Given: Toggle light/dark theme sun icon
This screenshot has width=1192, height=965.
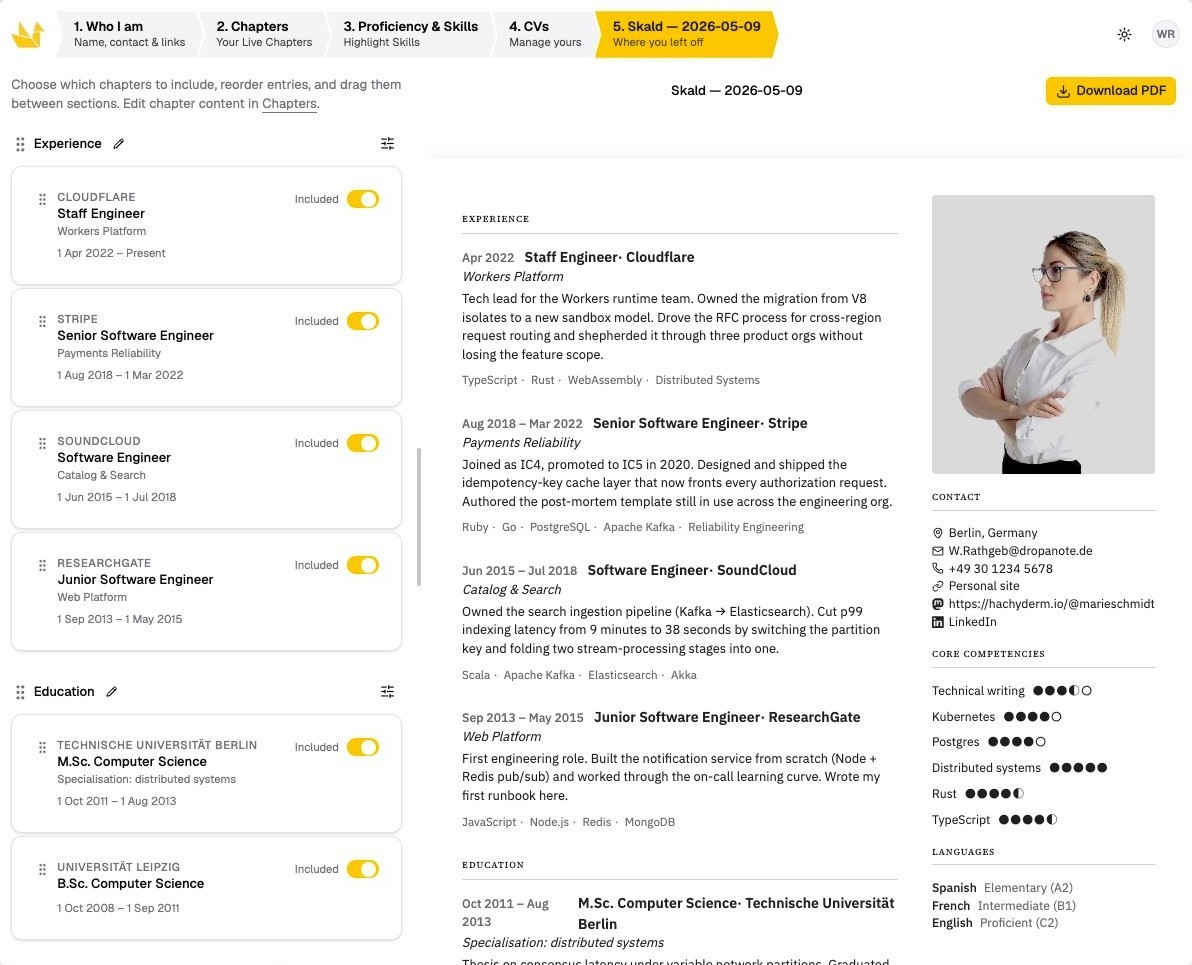Looking at the screenshot, I should coord(1124,34).
